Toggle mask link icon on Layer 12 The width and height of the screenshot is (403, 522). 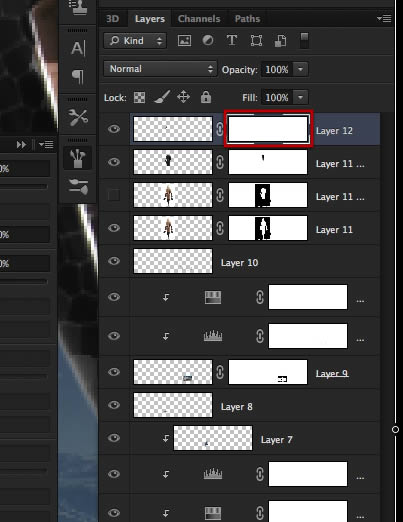tap(220, 129)
